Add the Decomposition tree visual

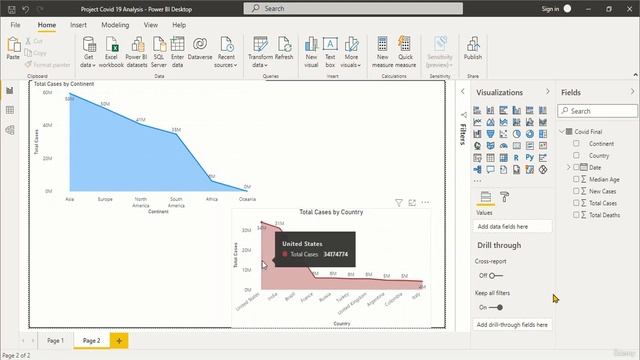[x=477, y=169]
